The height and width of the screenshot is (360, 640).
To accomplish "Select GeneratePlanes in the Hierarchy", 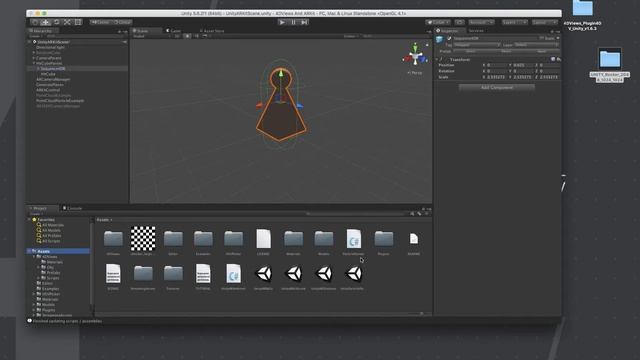I will point(50,84).
